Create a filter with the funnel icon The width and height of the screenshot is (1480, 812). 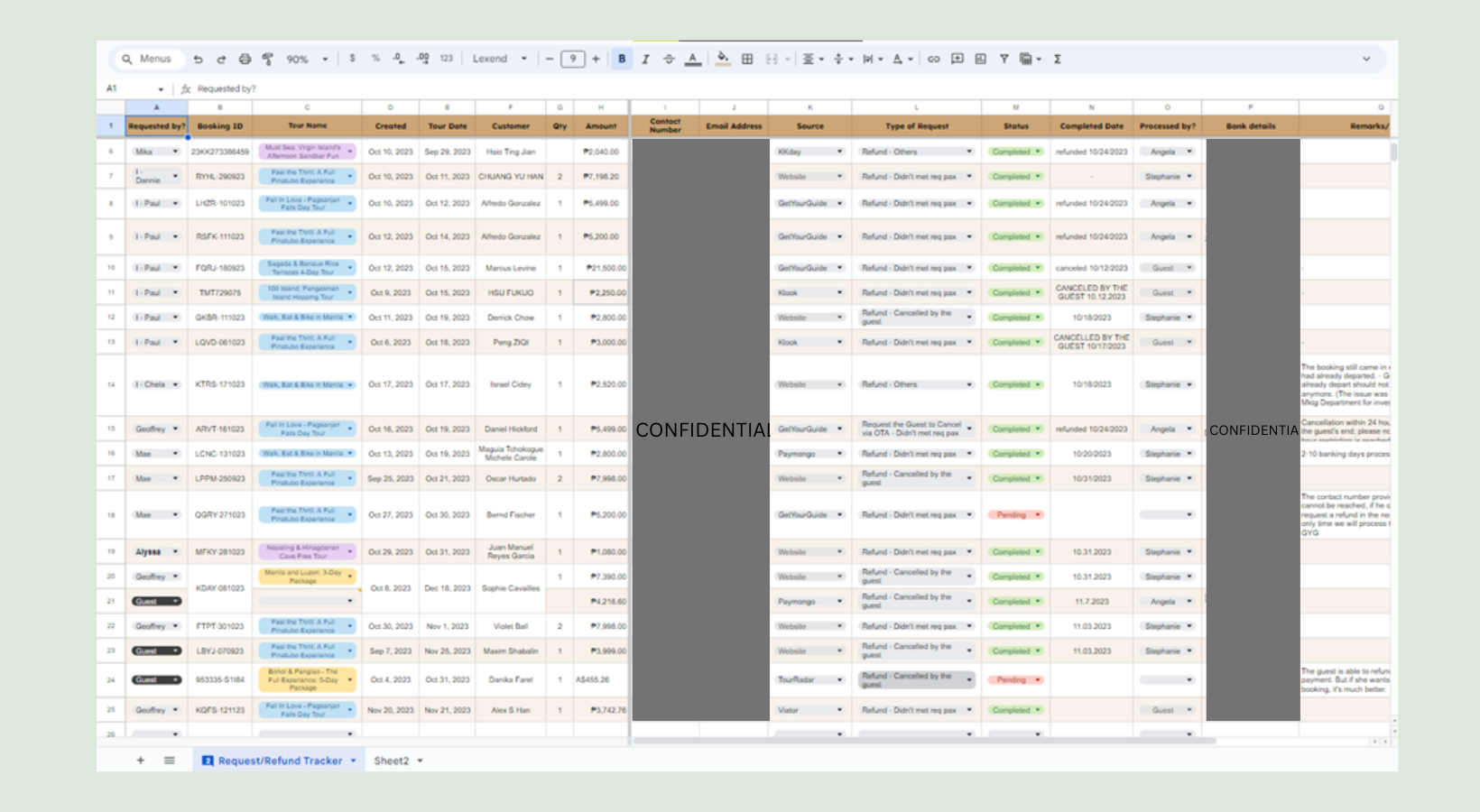tap(1004, 59)
